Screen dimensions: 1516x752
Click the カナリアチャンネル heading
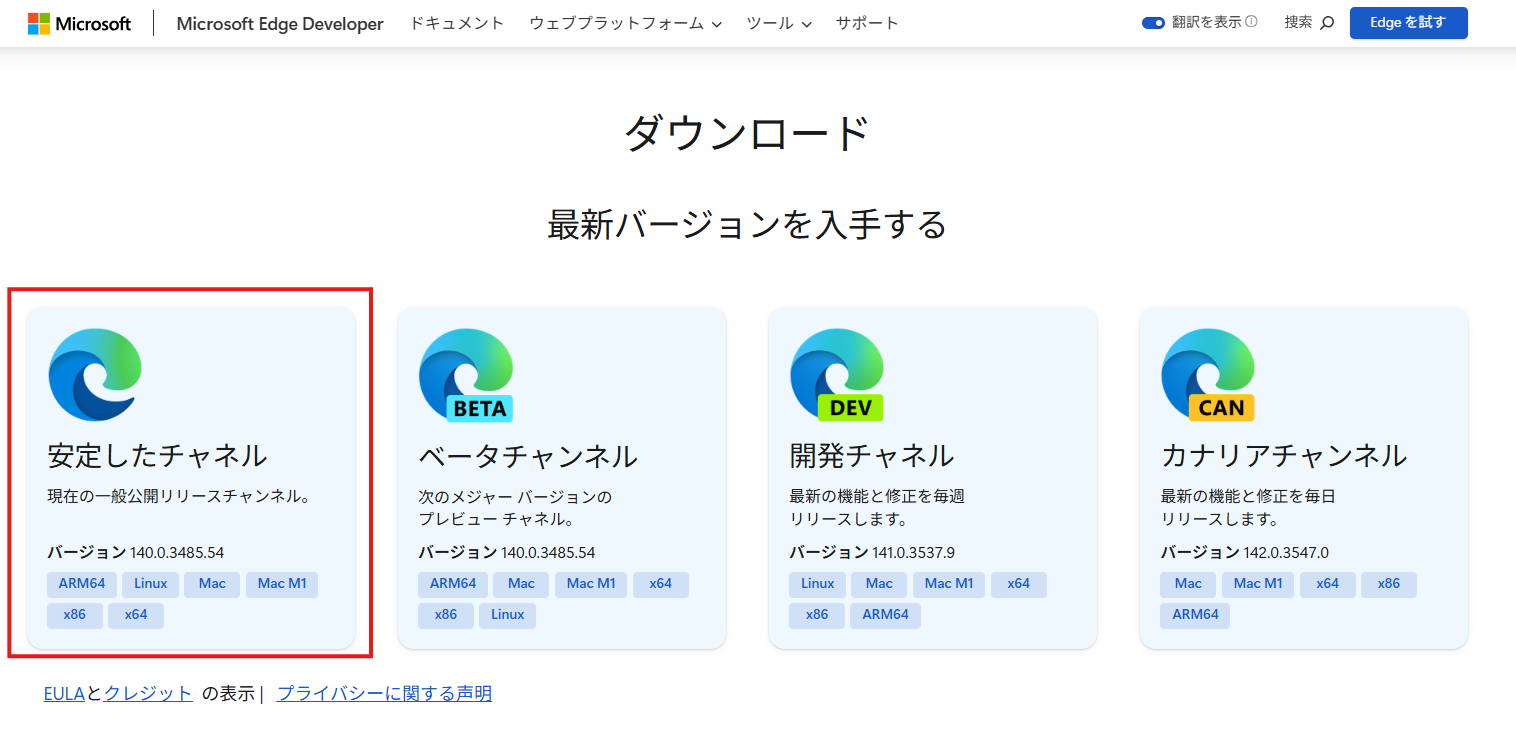tap(1284, 456)
